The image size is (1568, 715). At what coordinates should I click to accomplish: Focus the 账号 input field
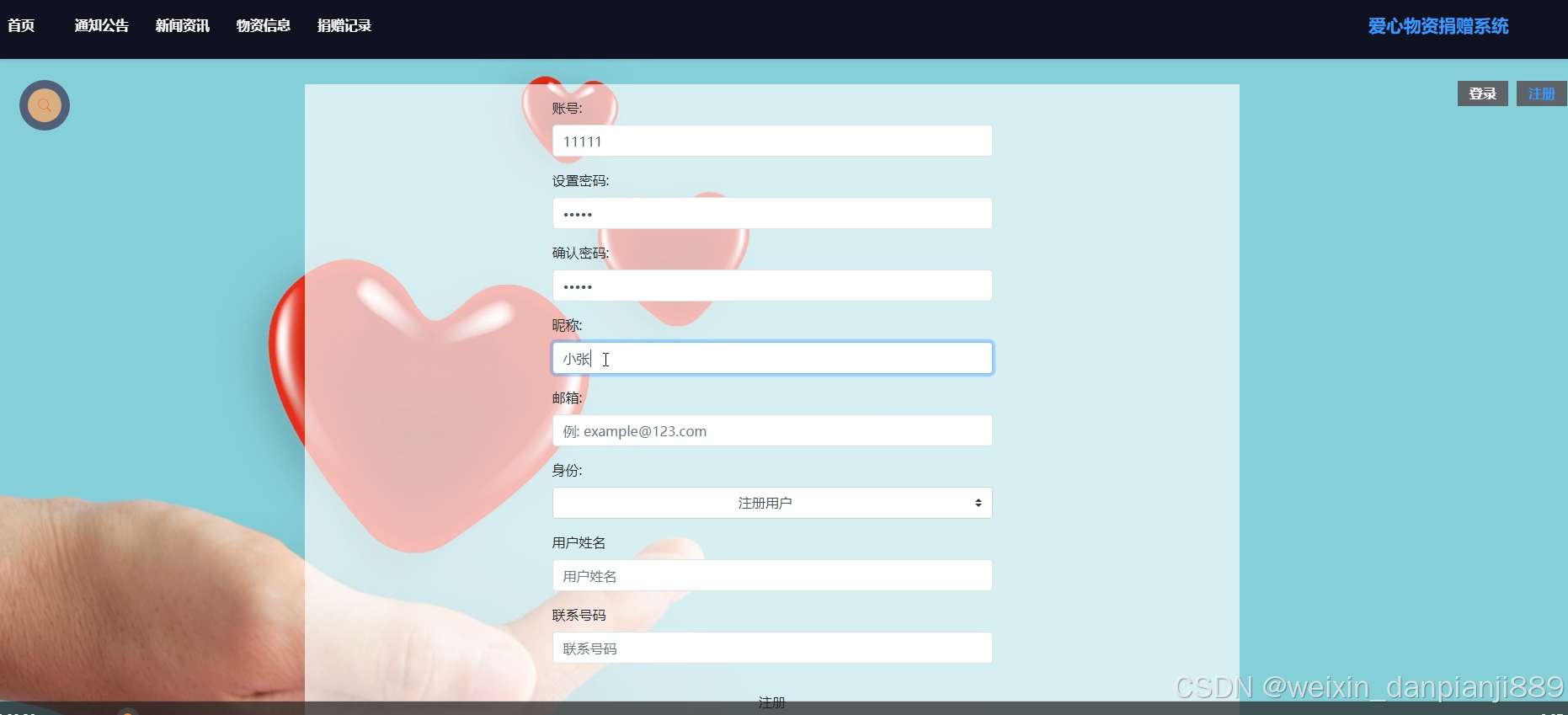[772, 141]
